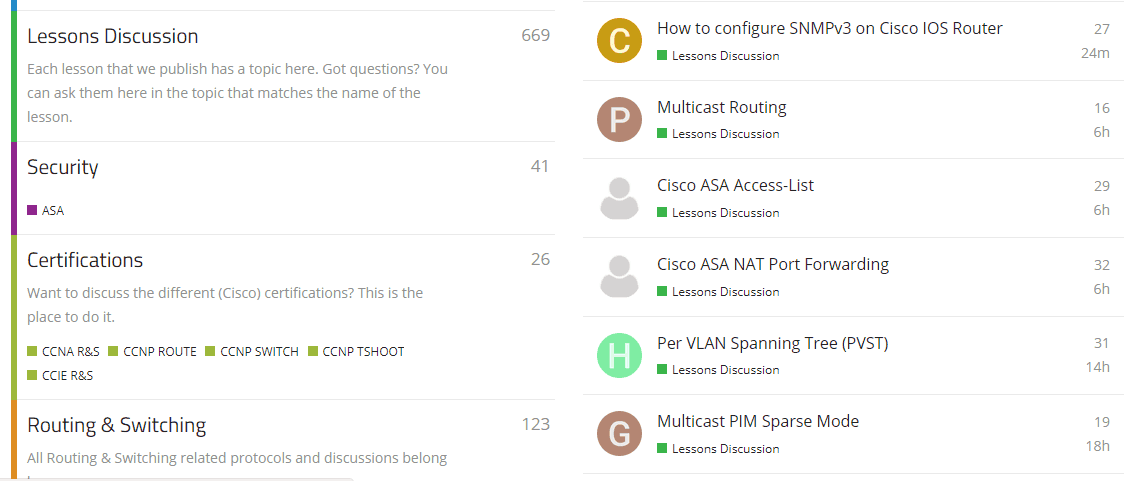Image resolution: width=1144 pixels, height=481 pixels.
Task: Open the Multicast Routing topic
Action: (721, 107)
